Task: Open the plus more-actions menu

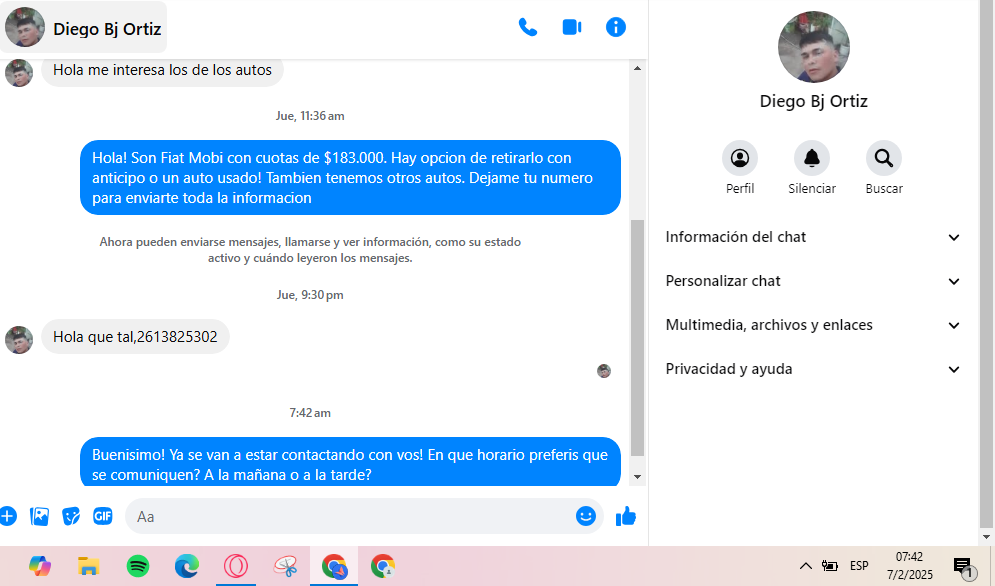Action: 8,516
